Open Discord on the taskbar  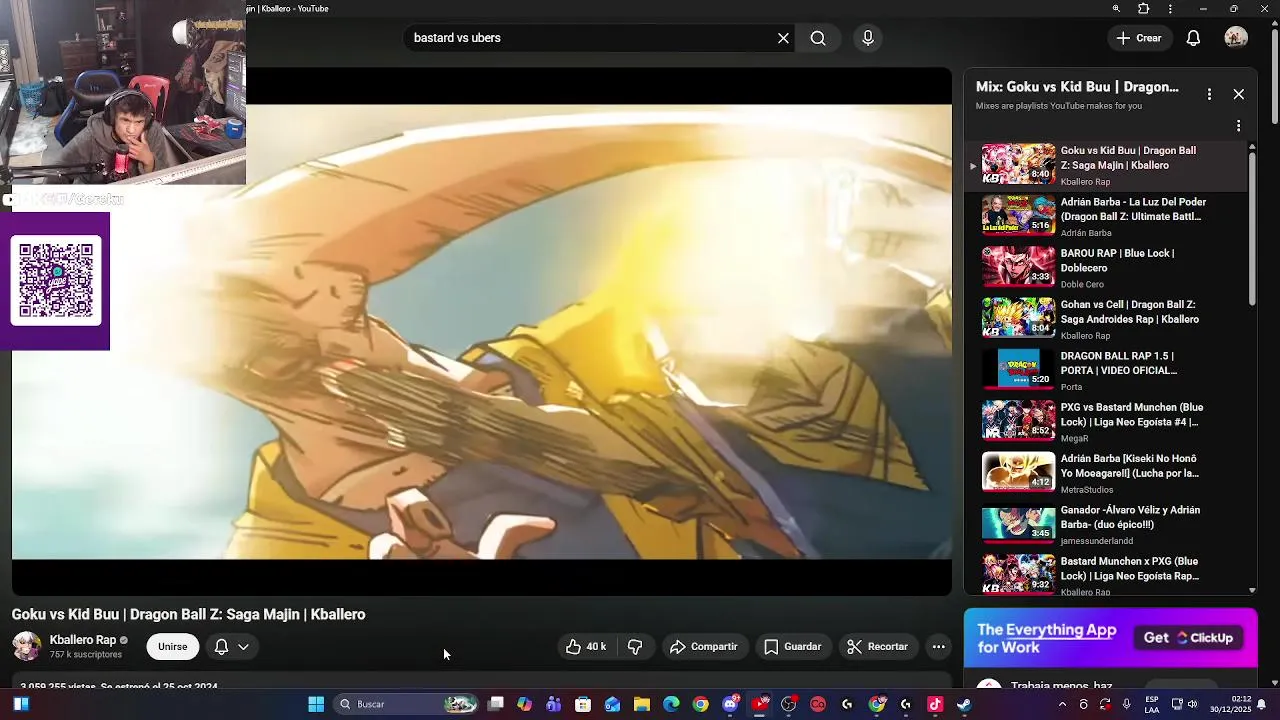click(730, 704)
